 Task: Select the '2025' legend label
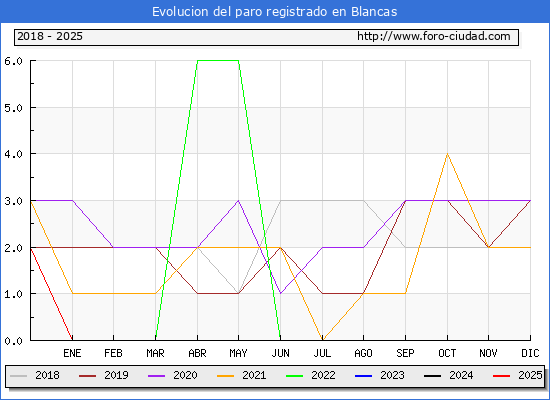[530, 375]
